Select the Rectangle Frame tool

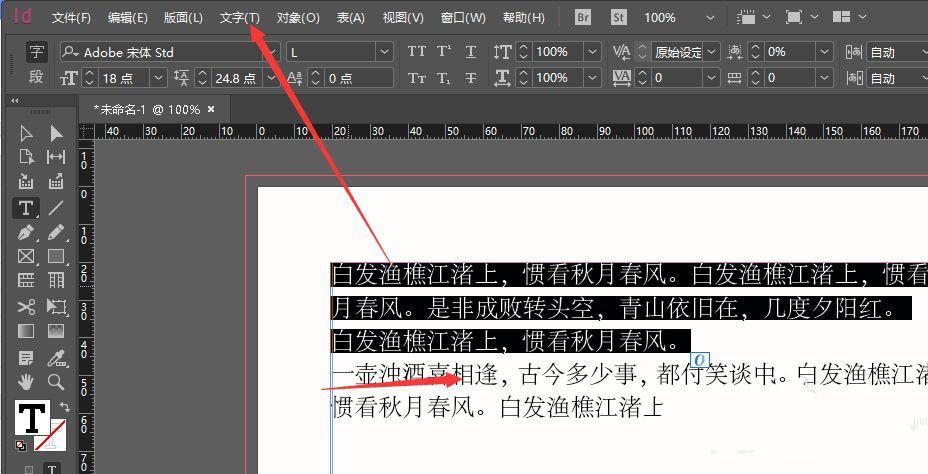(26, 256)
